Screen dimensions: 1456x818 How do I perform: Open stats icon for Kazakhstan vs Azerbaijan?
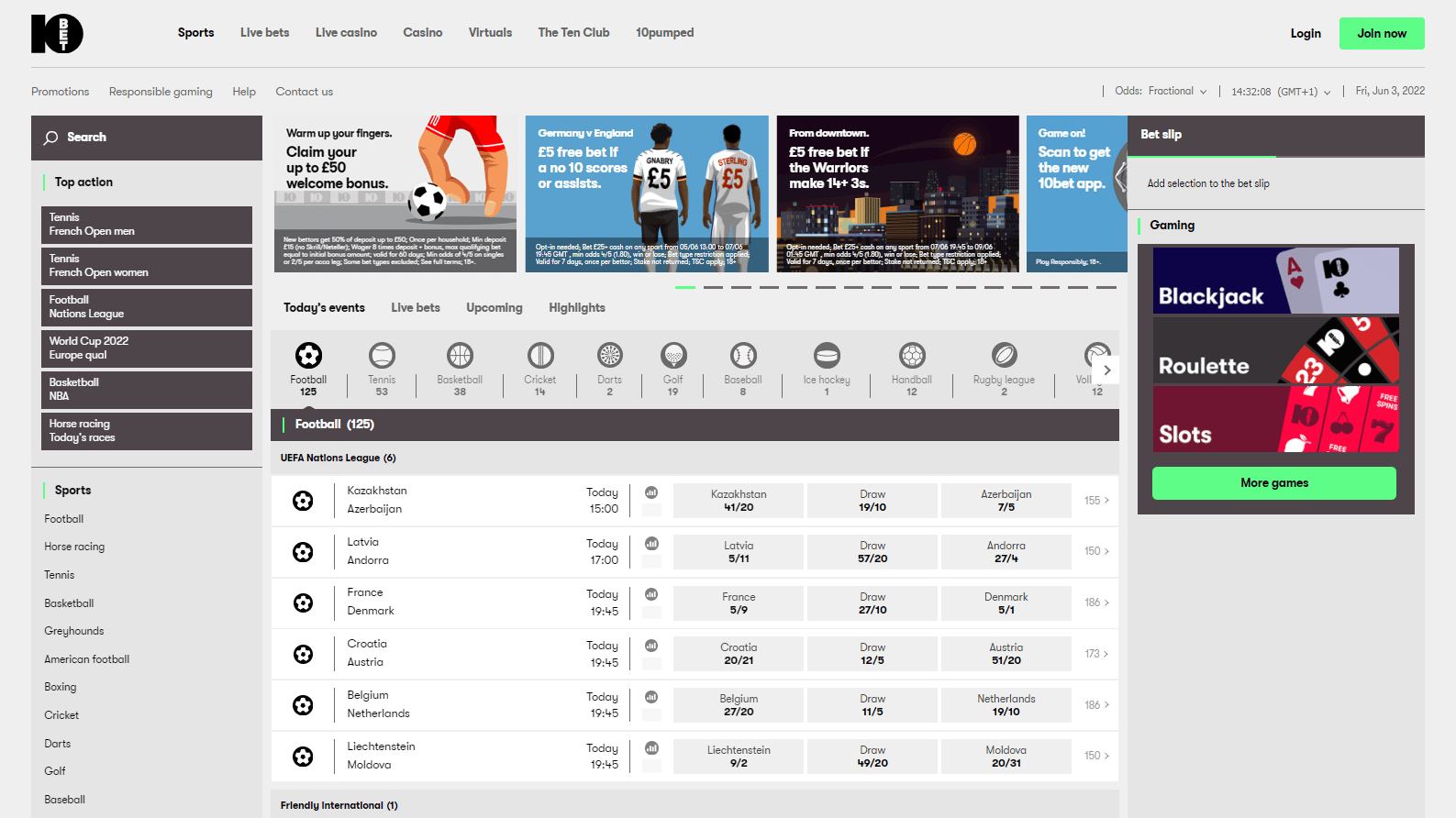click(x=651, y=492)
